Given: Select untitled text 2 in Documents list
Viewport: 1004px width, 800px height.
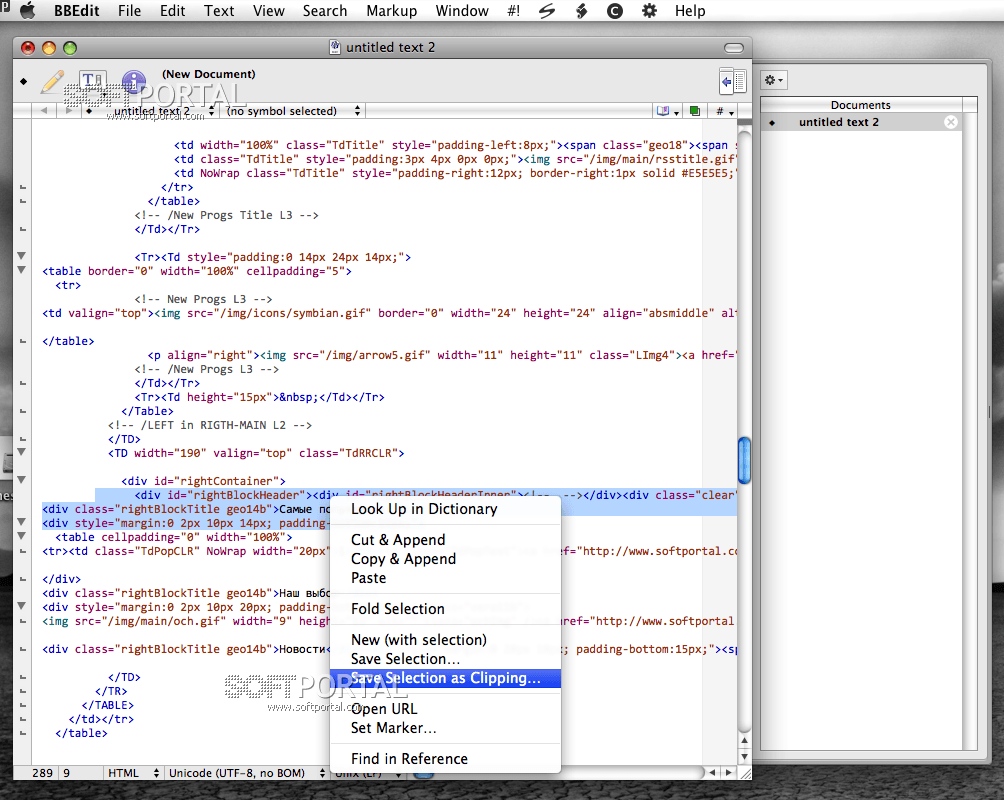Looking at the screenshot, I should point(838,122).
